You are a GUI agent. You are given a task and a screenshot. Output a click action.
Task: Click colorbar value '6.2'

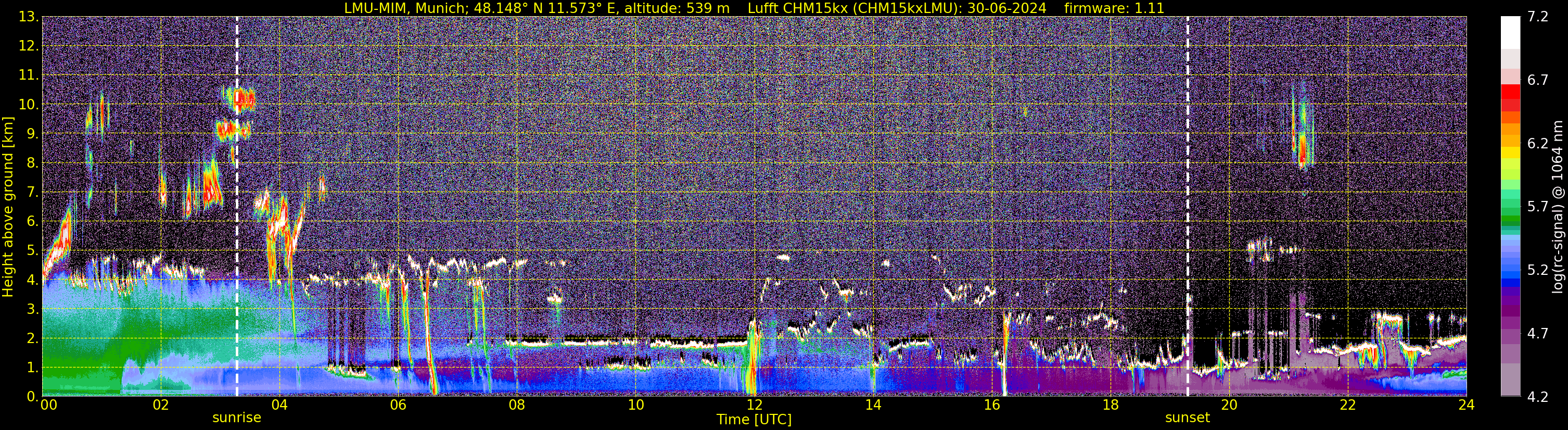tap(1538, 143)
